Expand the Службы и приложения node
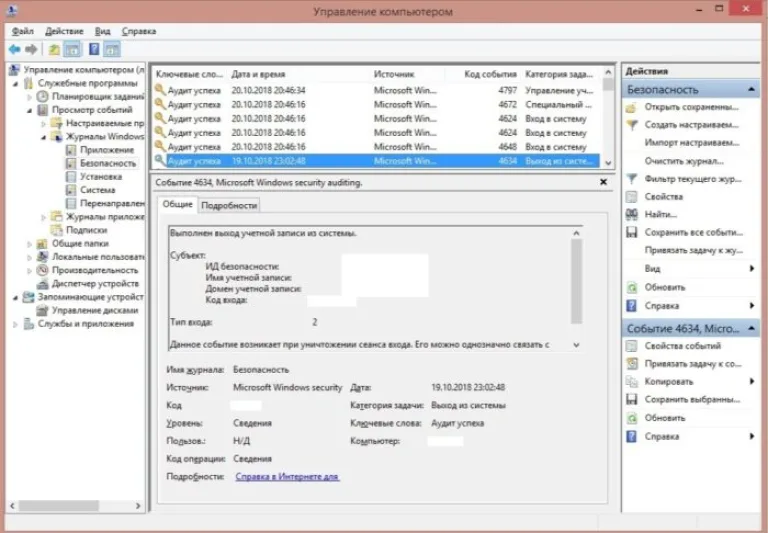 16,324
